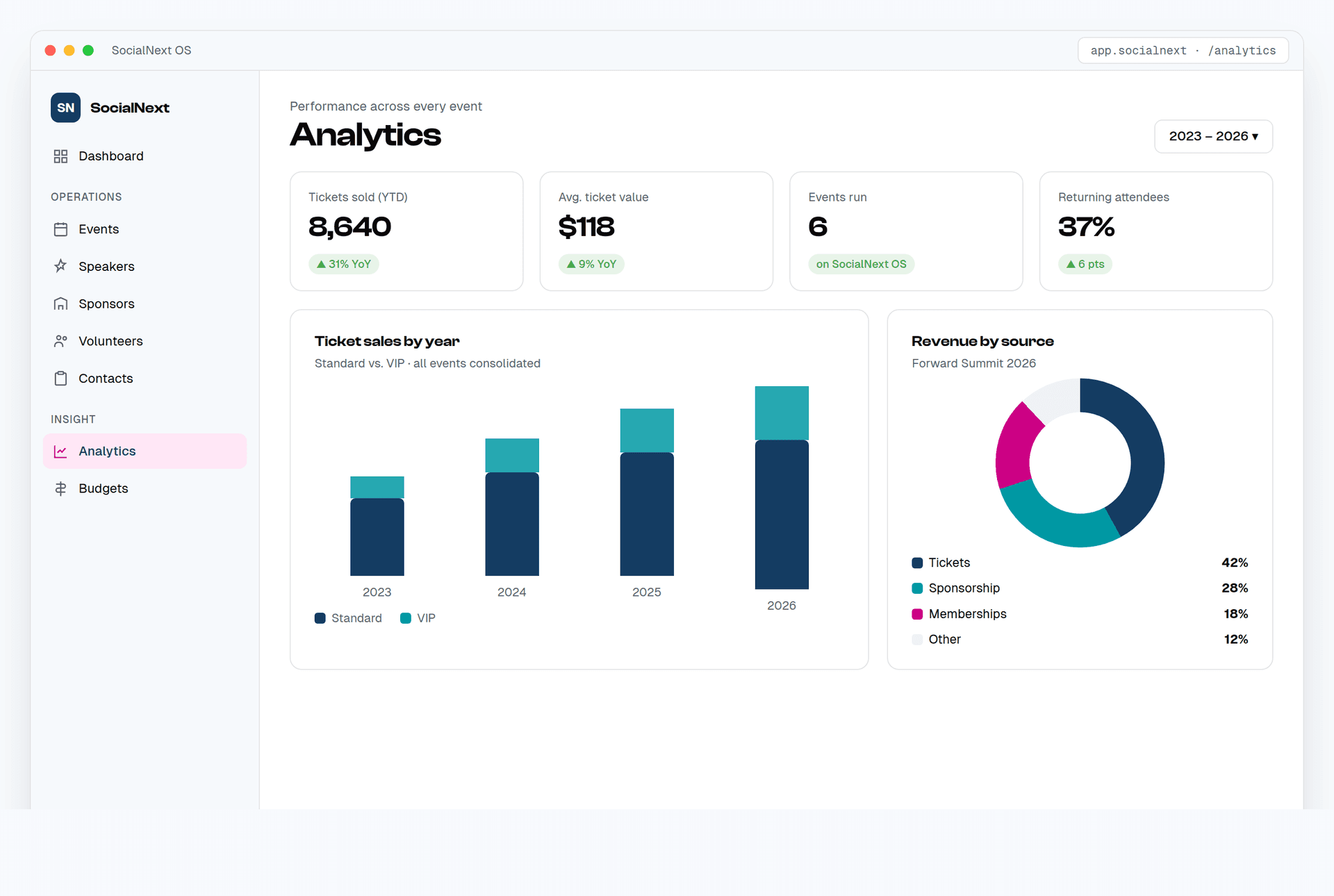Click the VIP legend swatch
Screen dimensions: 1334x896
pos(406,618)
